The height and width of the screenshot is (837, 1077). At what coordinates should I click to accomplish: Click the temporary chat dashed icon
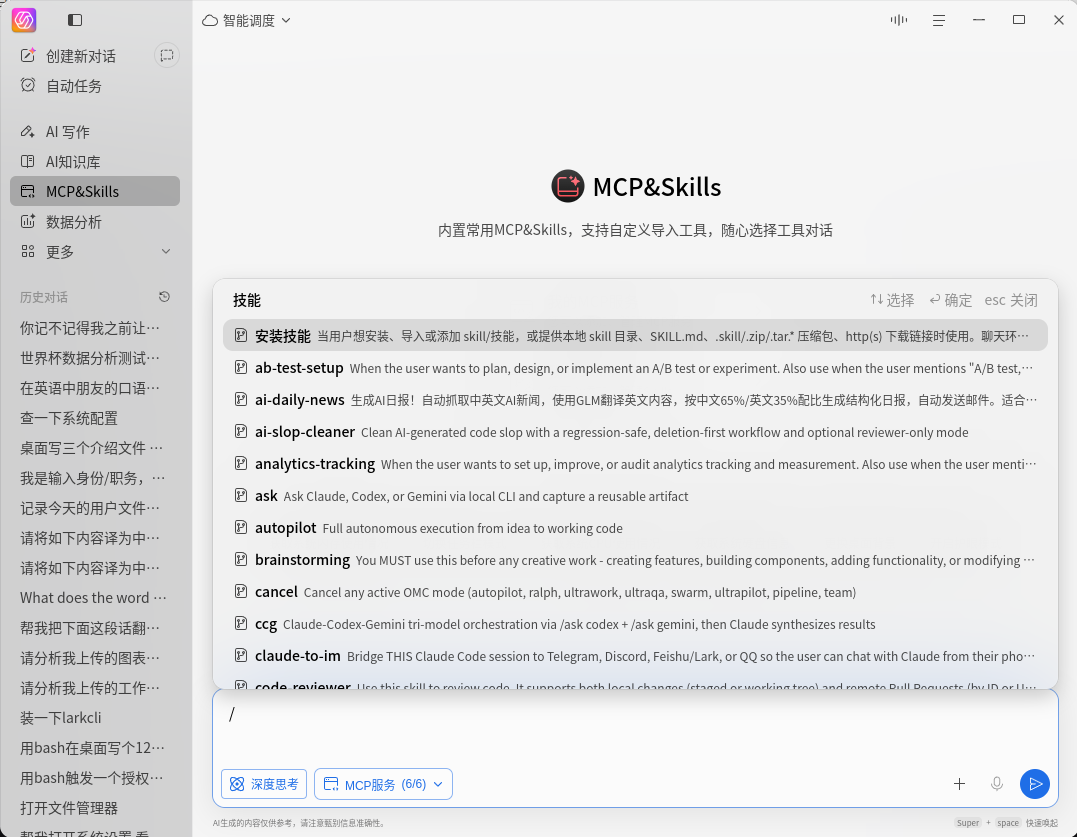(167, 56)
